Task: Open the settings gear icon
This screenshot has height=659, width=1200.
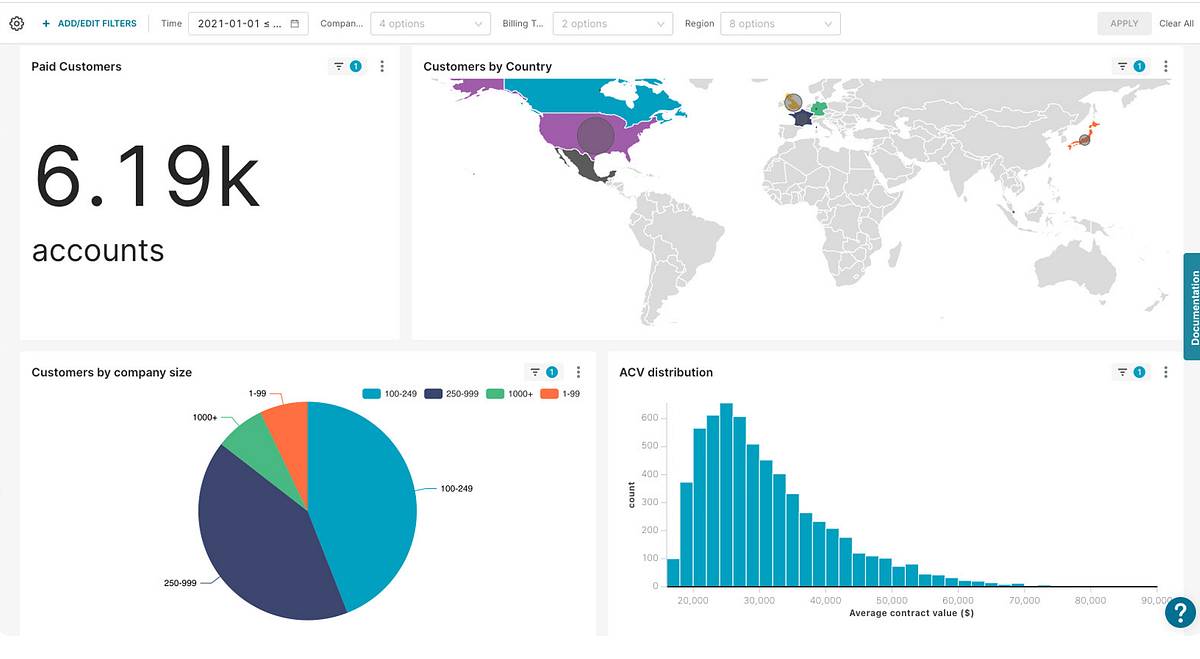Action: 16,23
